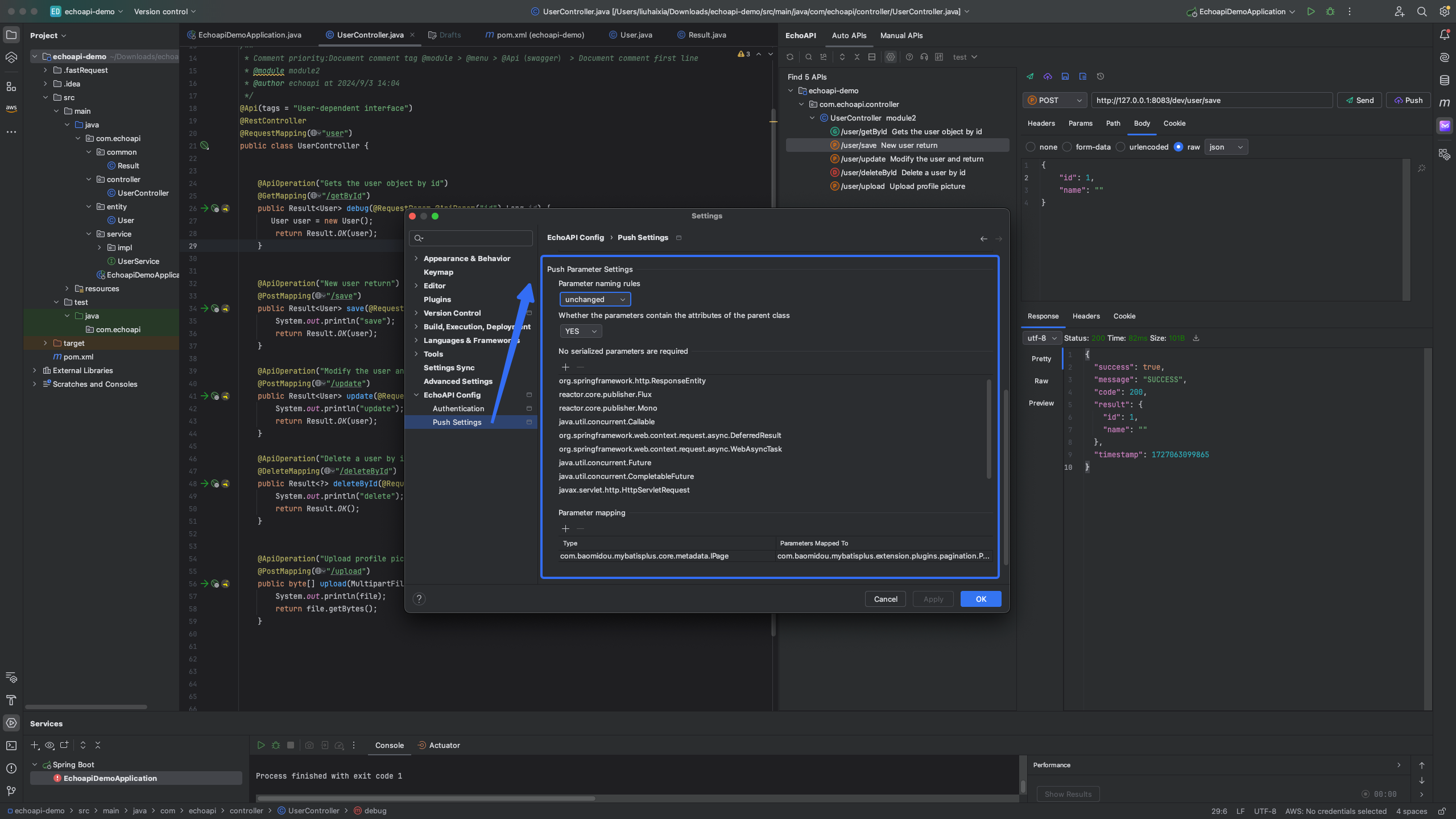The width and height of the screenshot is (1456, 819).
Task: Select Authentication under EchoAPI Config
Action: tap(458, 408)
